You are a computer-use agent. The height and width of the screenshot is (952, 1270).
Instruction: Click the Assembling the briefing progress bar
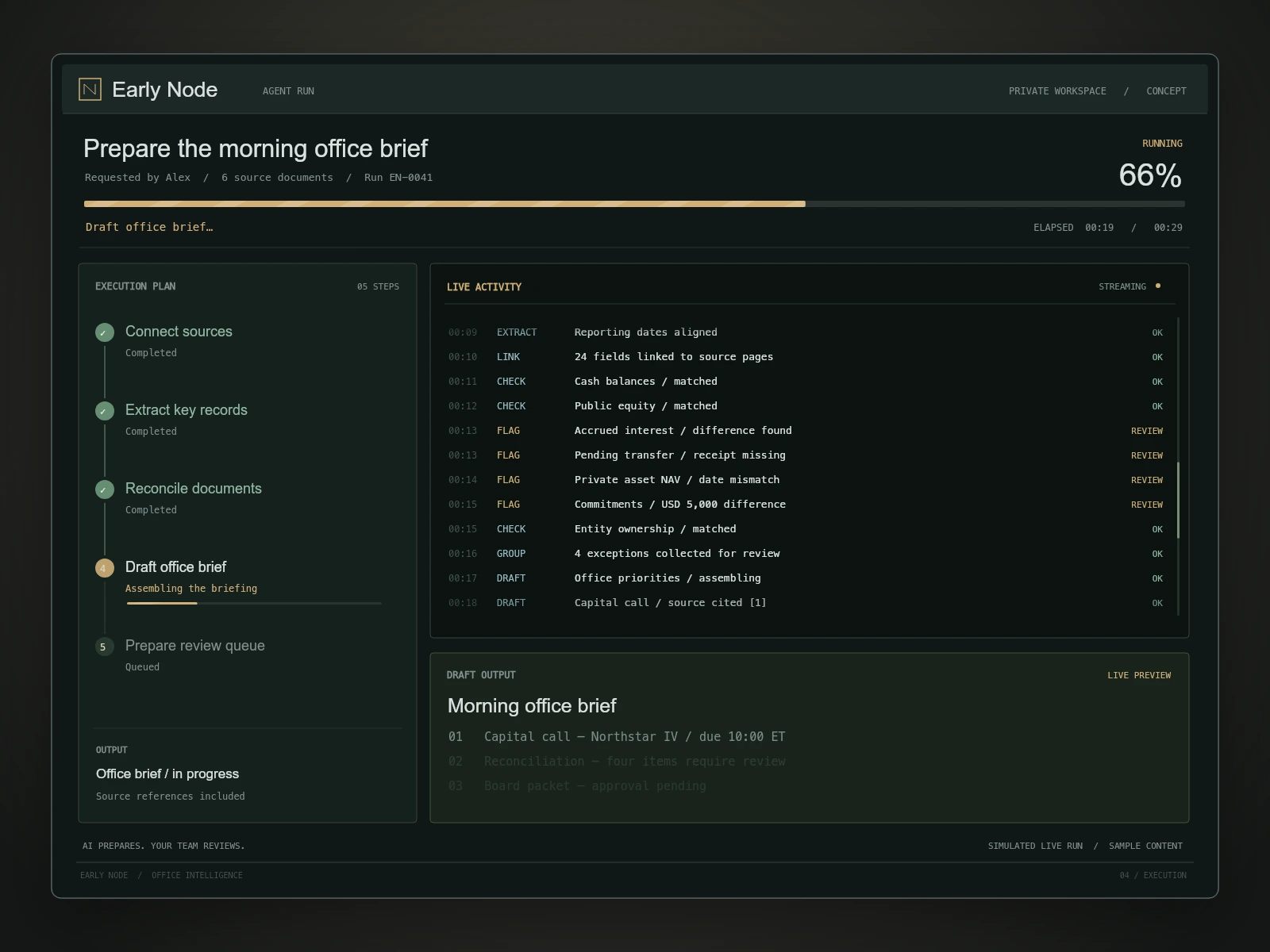(254, 603)
